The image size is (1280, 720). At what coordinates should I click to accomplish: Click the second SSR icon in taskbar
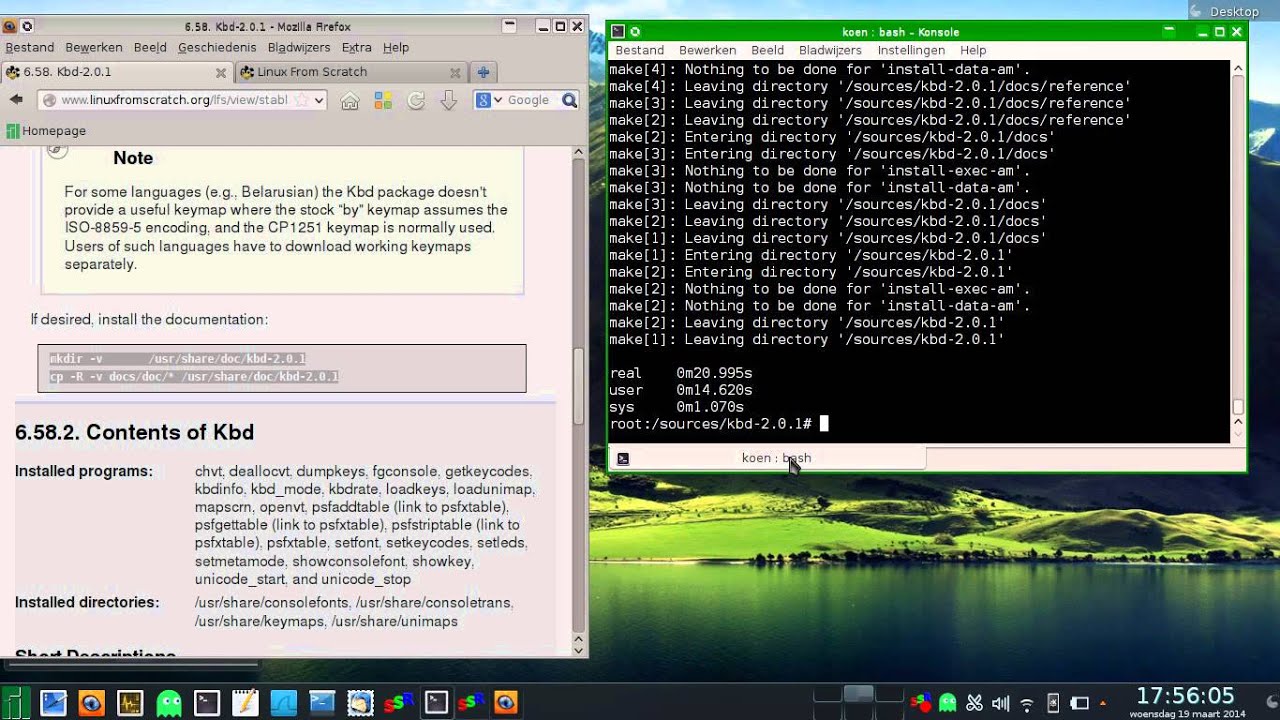click(473, 703)
